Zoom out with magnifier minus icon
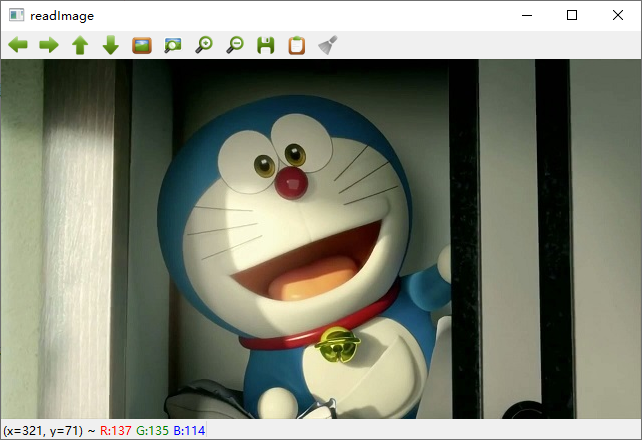The image size is (642, 440). pyautogui.click(x=235, y=45)
